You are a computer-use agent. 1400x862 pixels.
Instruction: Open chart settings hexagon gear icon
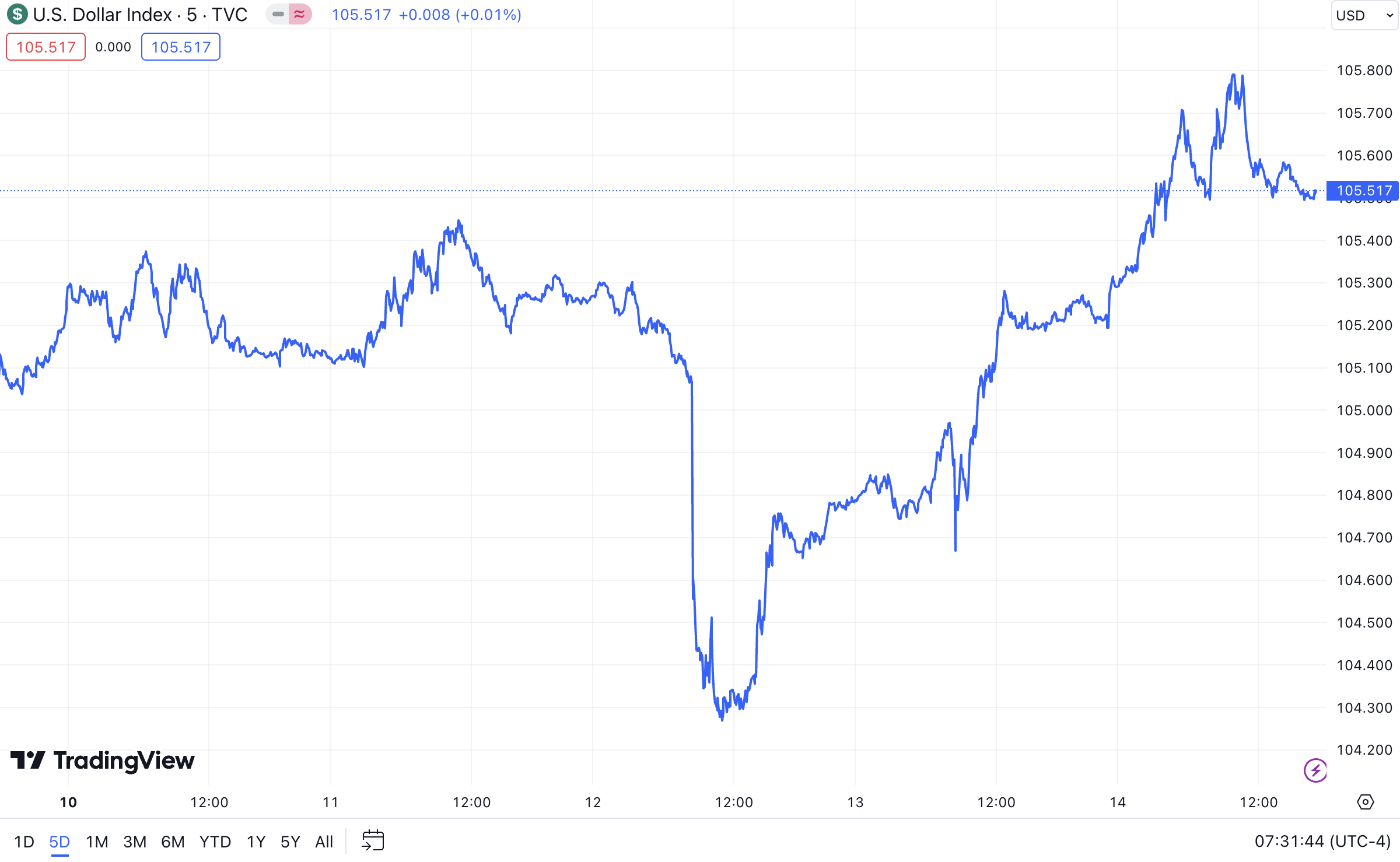click(x=1365, y=802)
